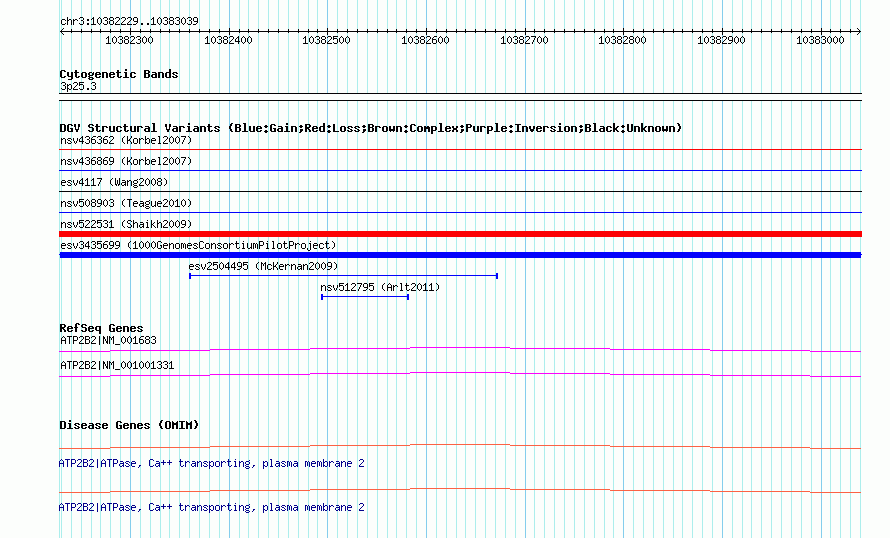Select the RefSeq Genes track title
This screenshot has width=890, height=538.
101,329
